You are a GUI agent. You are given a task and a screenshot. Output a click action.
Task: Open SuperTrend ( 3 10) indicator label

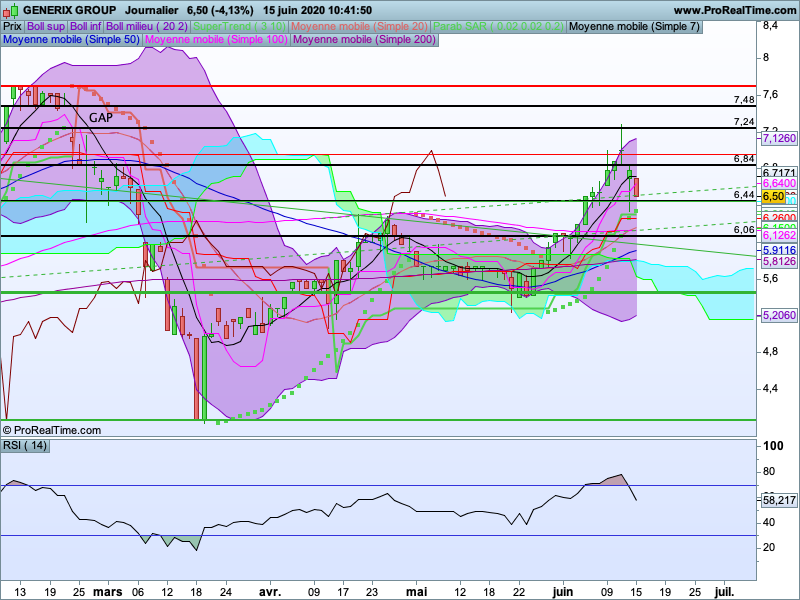pyautogui.click(x=239, y=27)
